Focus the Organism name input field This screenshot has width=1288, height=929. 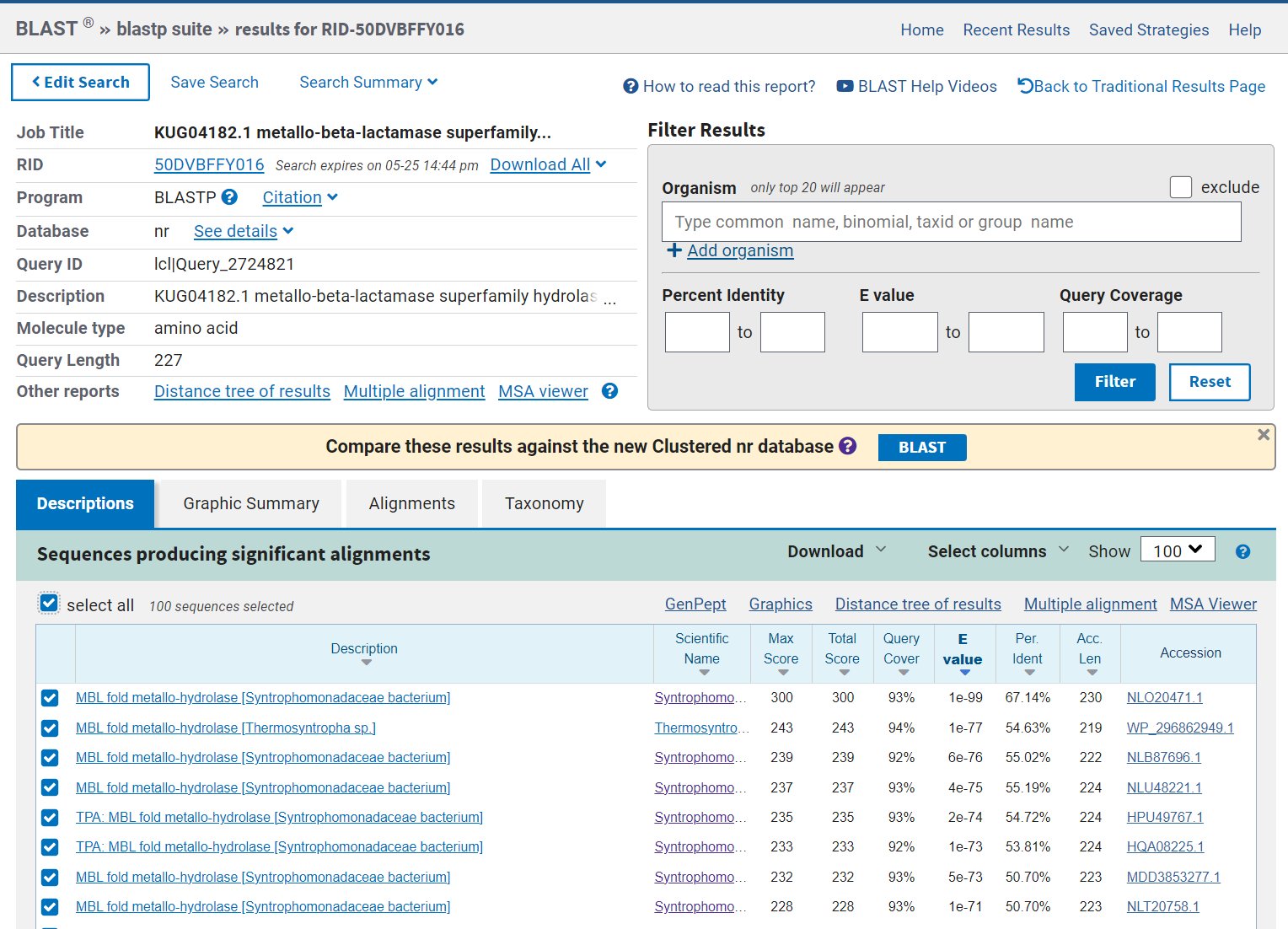(951, 222)
